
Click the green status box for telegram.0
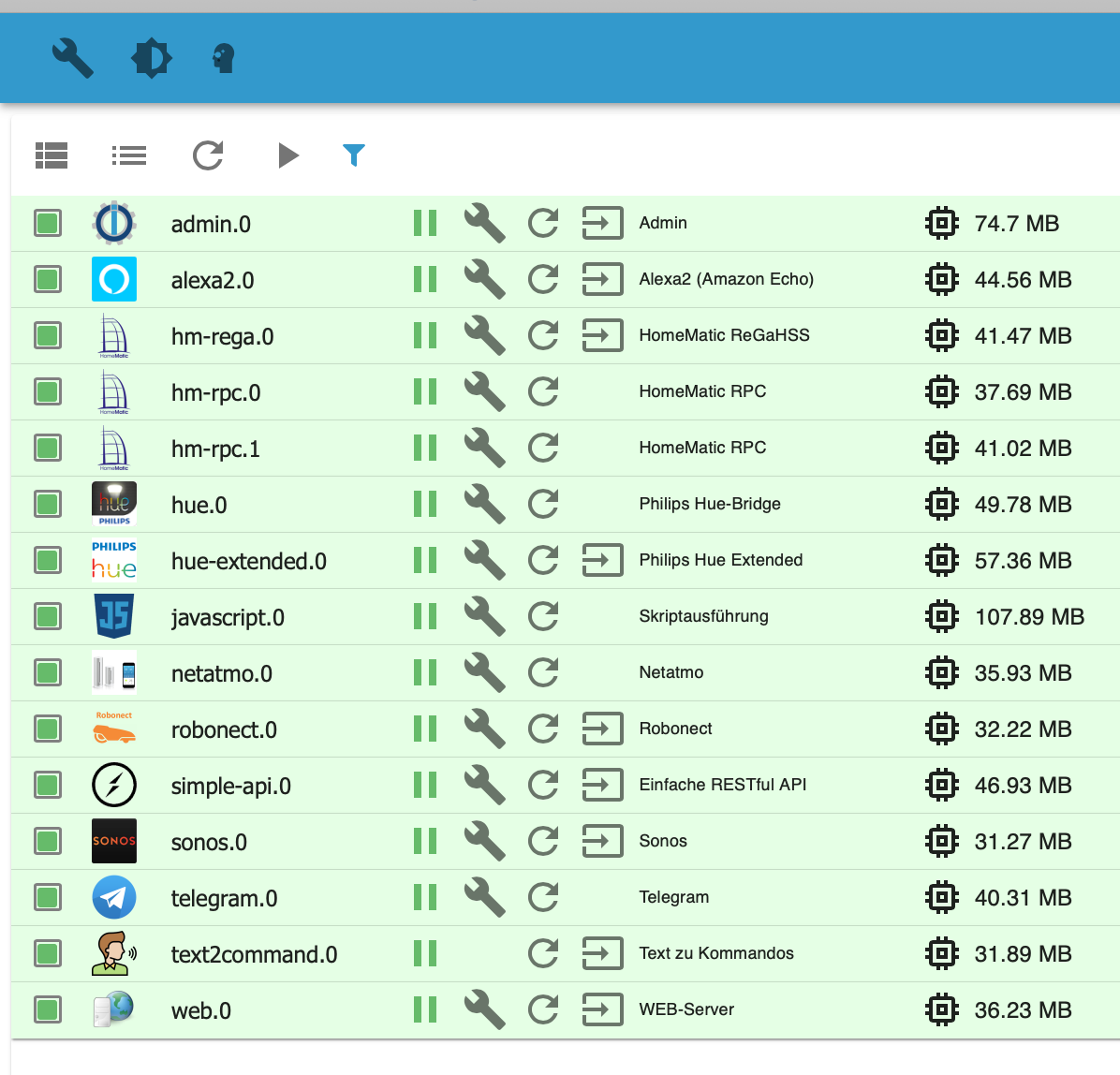[x=48, y=897]
